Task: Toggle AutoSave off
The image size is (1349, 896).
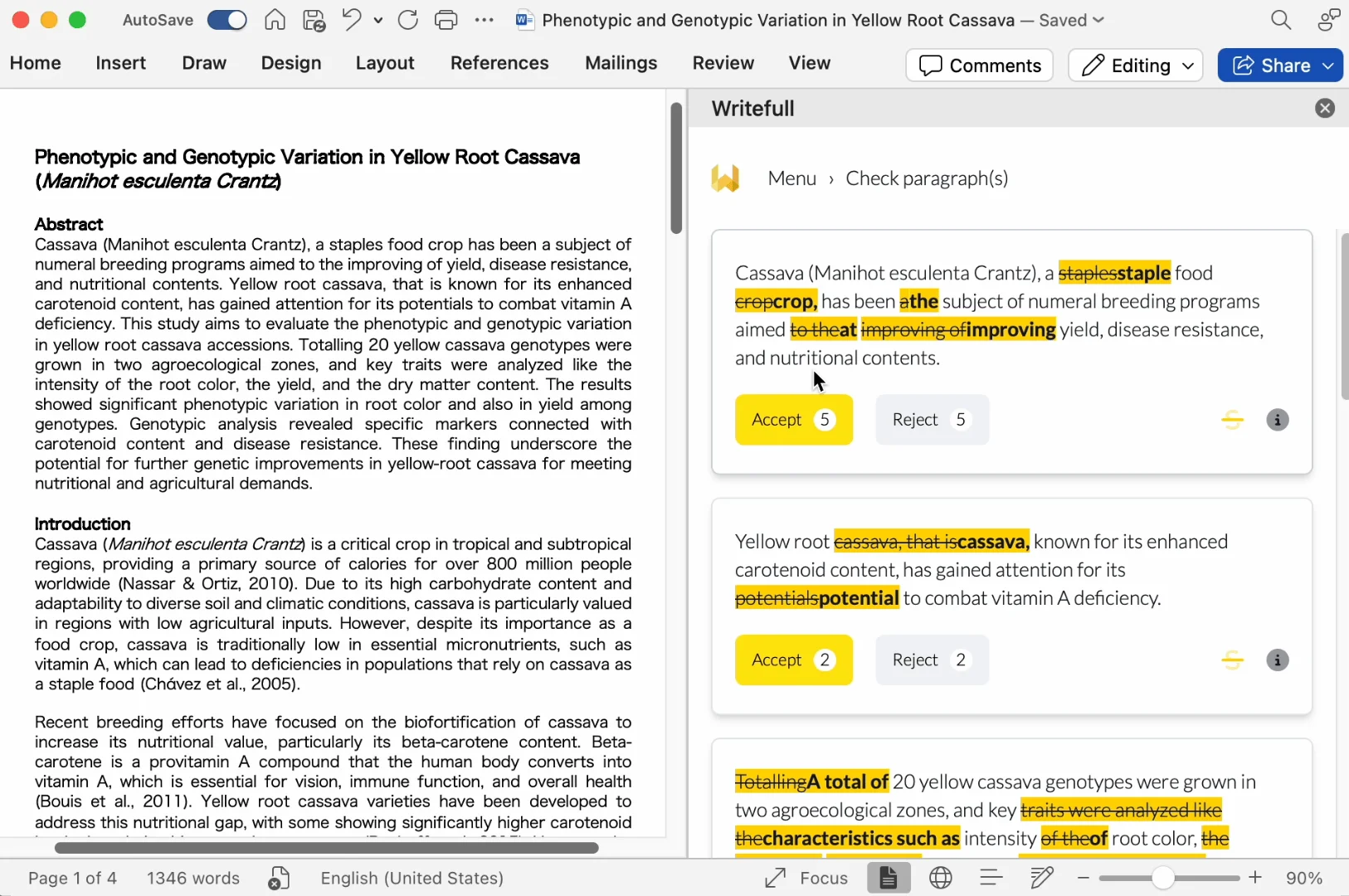Action: (x=227, y=19)
